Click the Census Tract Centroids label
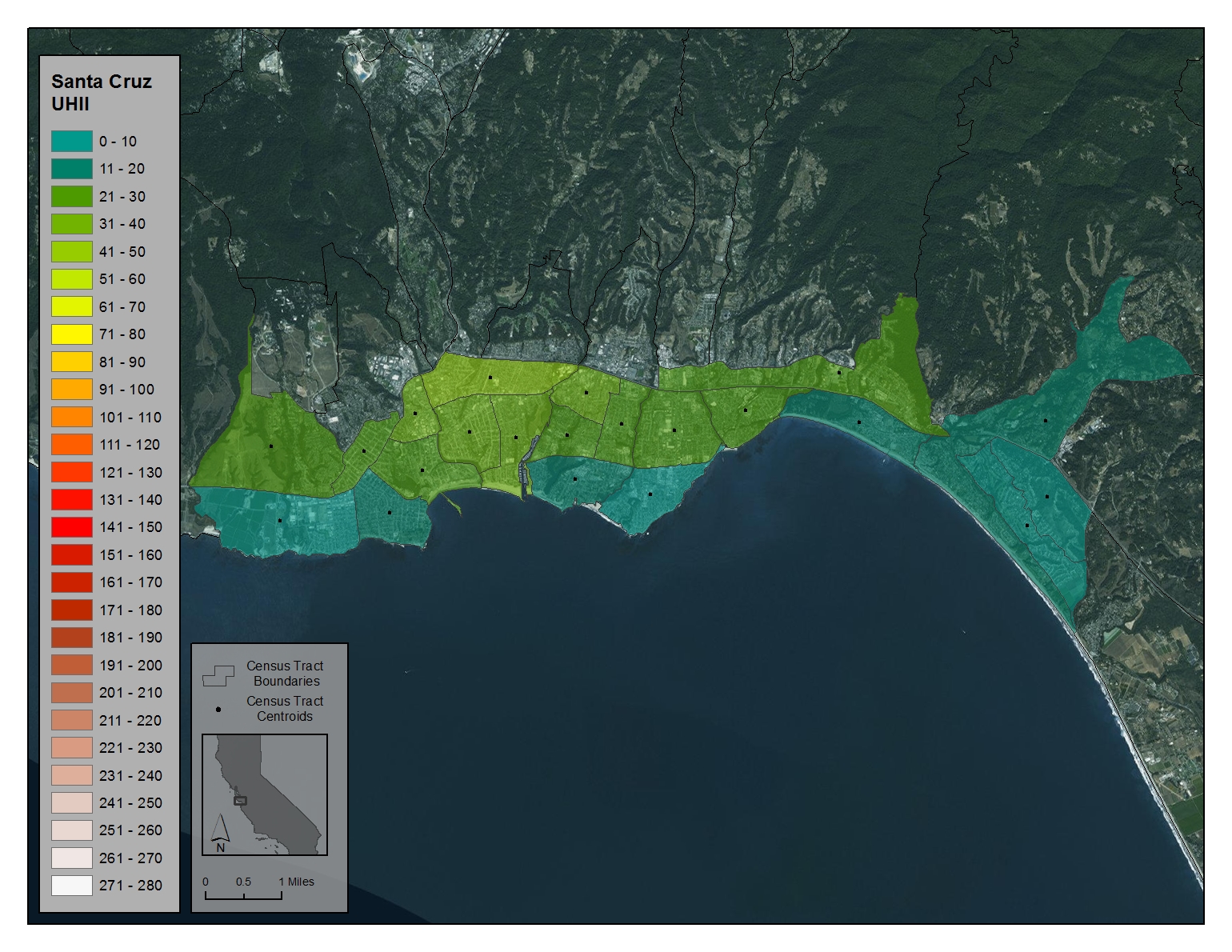 [x=285, y=709]
